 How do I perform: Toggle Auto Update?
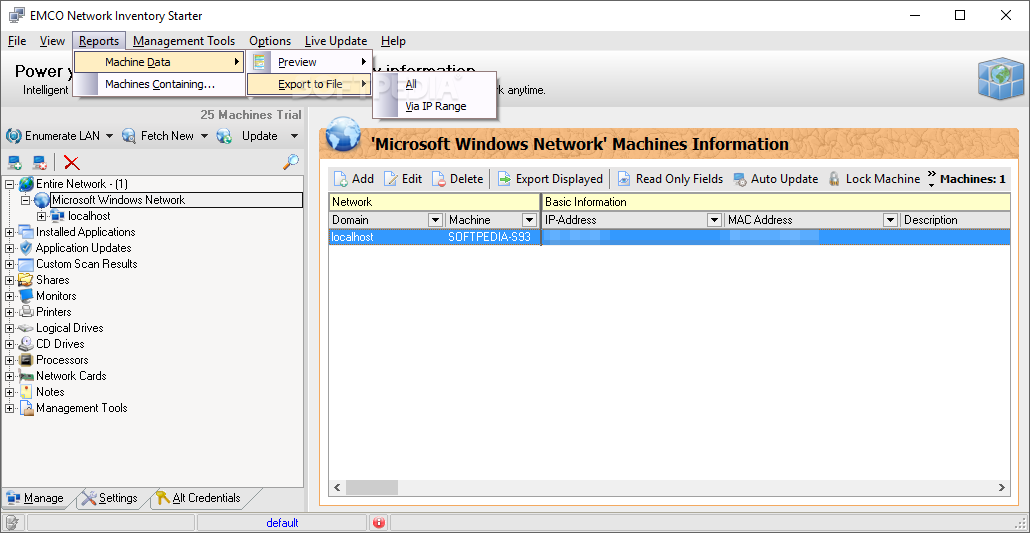tap(776, 179)
